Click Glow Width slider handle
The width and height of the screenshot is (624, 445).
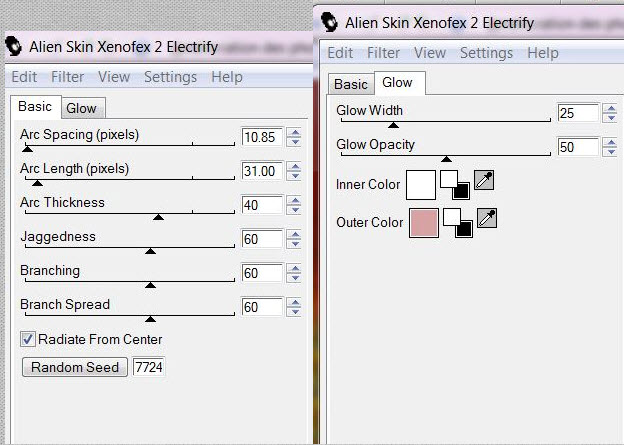(x=394, y=125)
